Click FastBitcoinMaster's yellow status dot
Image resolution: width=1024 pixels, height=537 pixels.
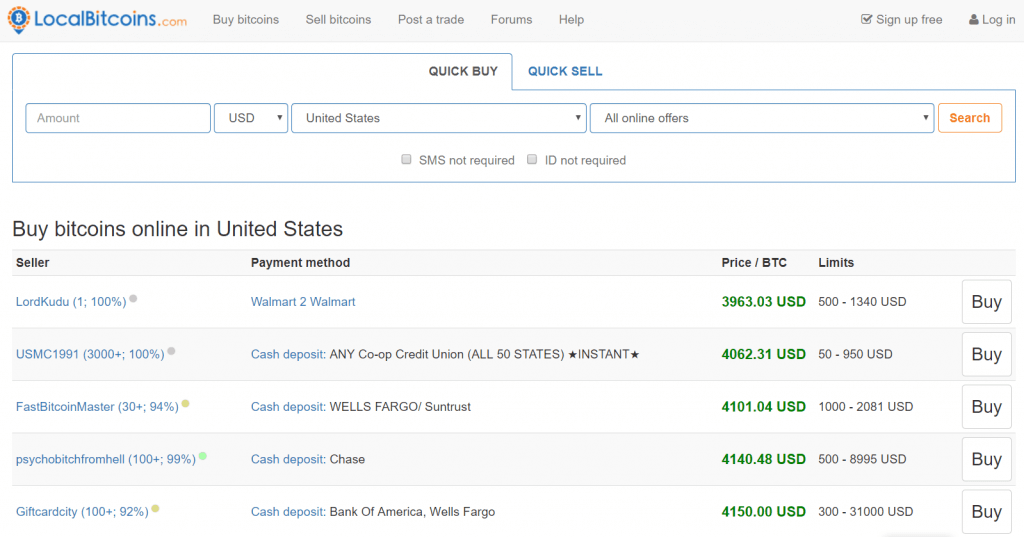click(x=185, y=404)
